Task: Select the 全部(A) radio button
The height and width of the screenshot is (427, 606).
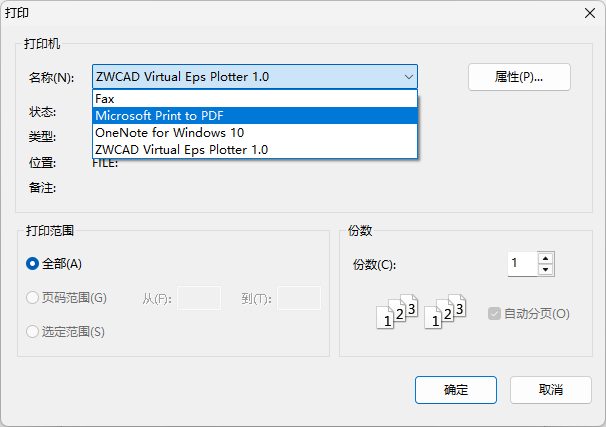Action: [x=33, y=264]
